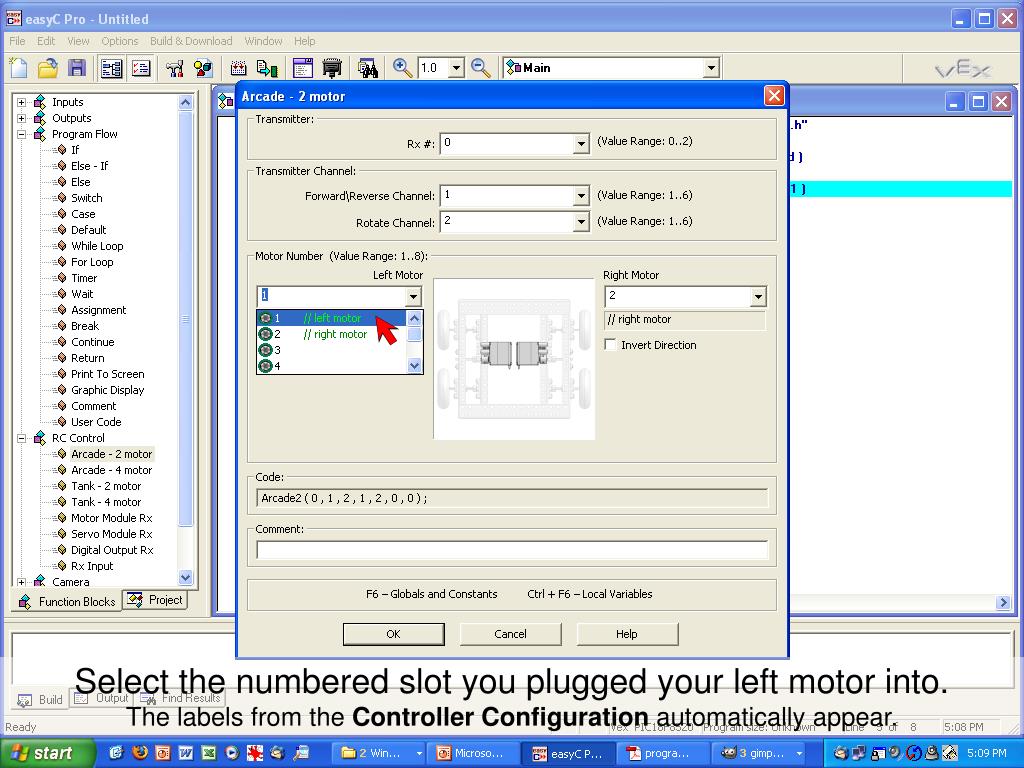Open the Rx # dropdown
The height and width of the screenshot is (768, 1024).
581,144
